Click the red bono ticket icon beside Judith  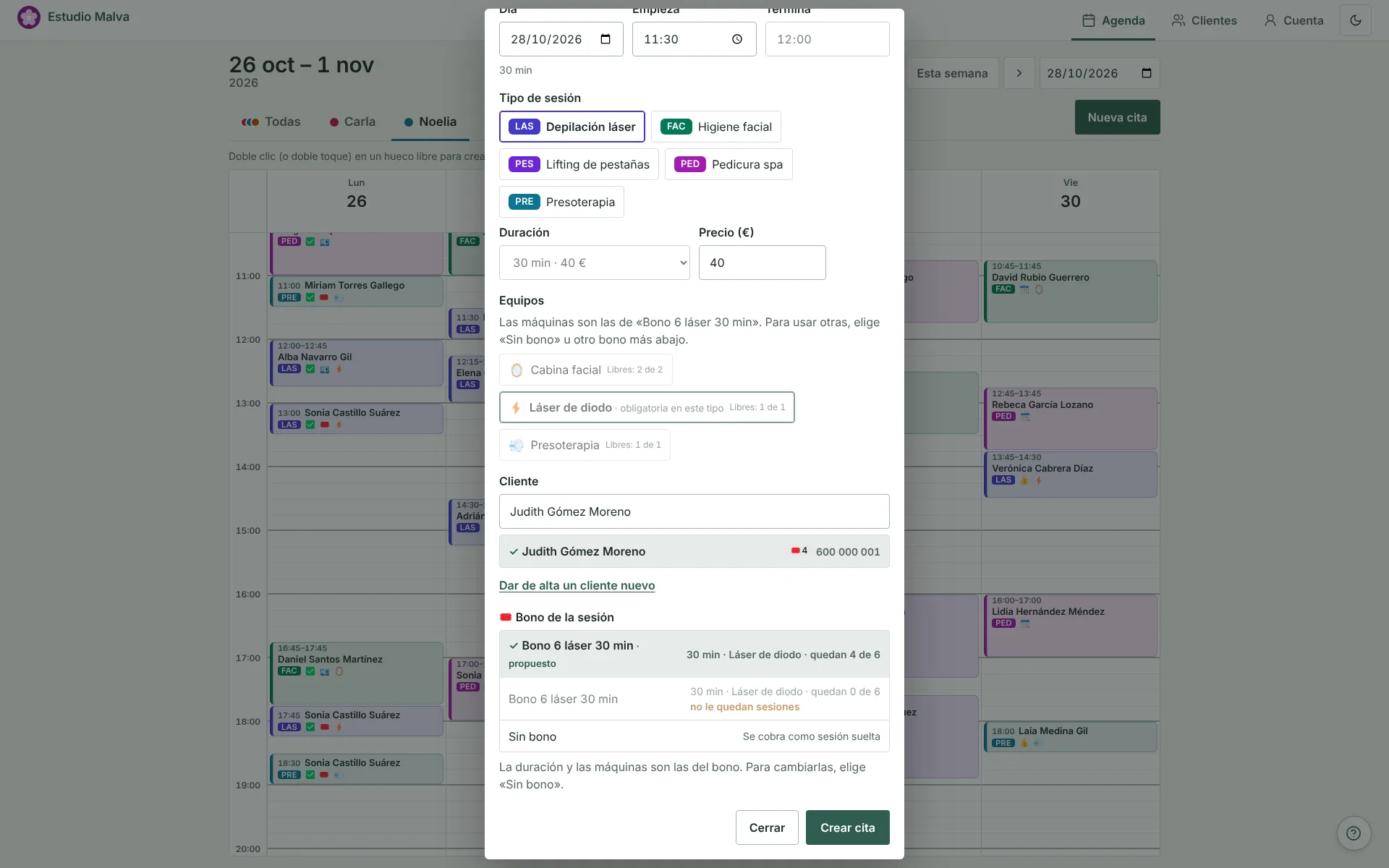click(x=795, y=550)
